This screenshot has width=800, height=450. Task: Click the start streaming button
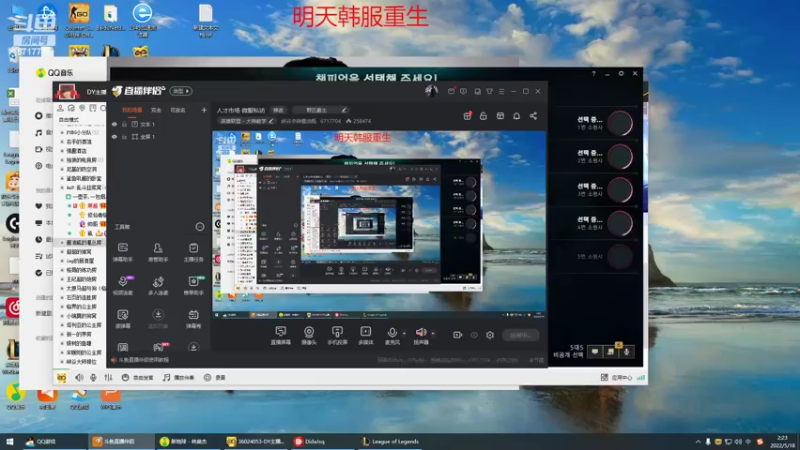[520, 335]
